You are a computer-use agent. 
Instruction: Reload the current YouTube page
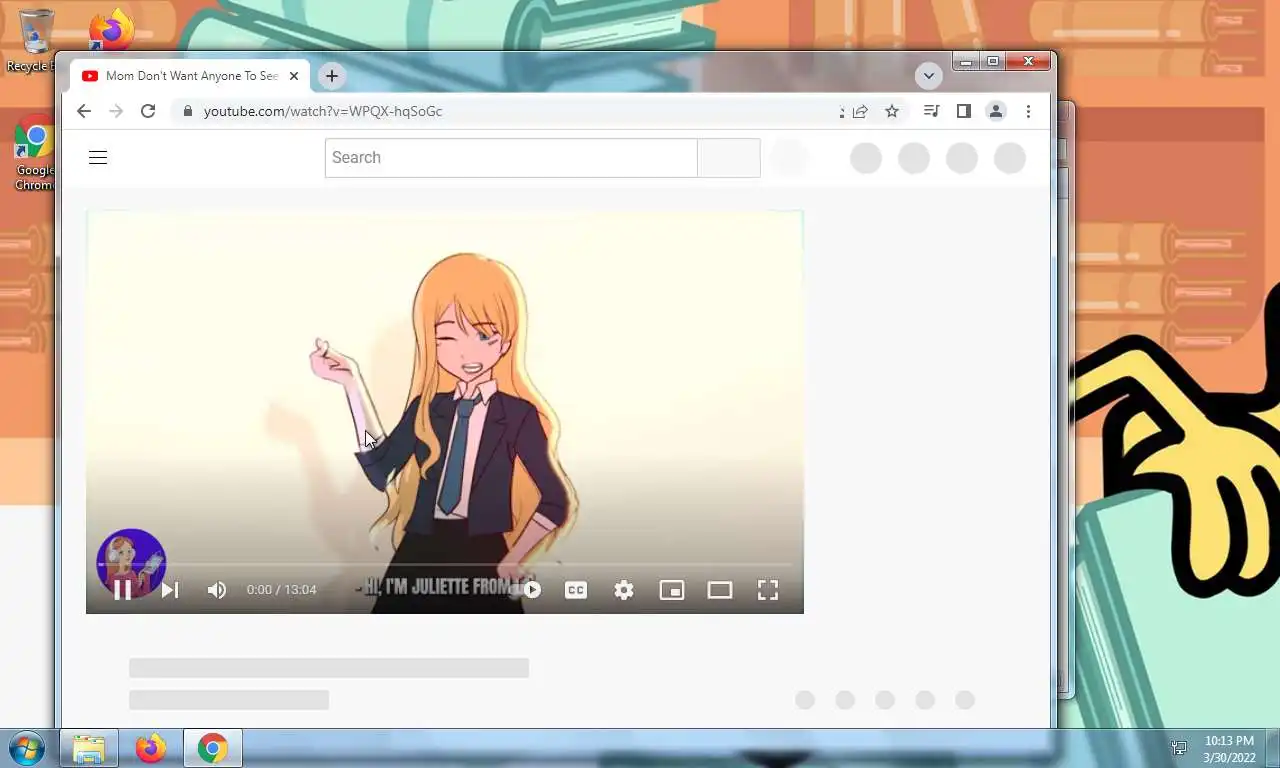[148, 111]
